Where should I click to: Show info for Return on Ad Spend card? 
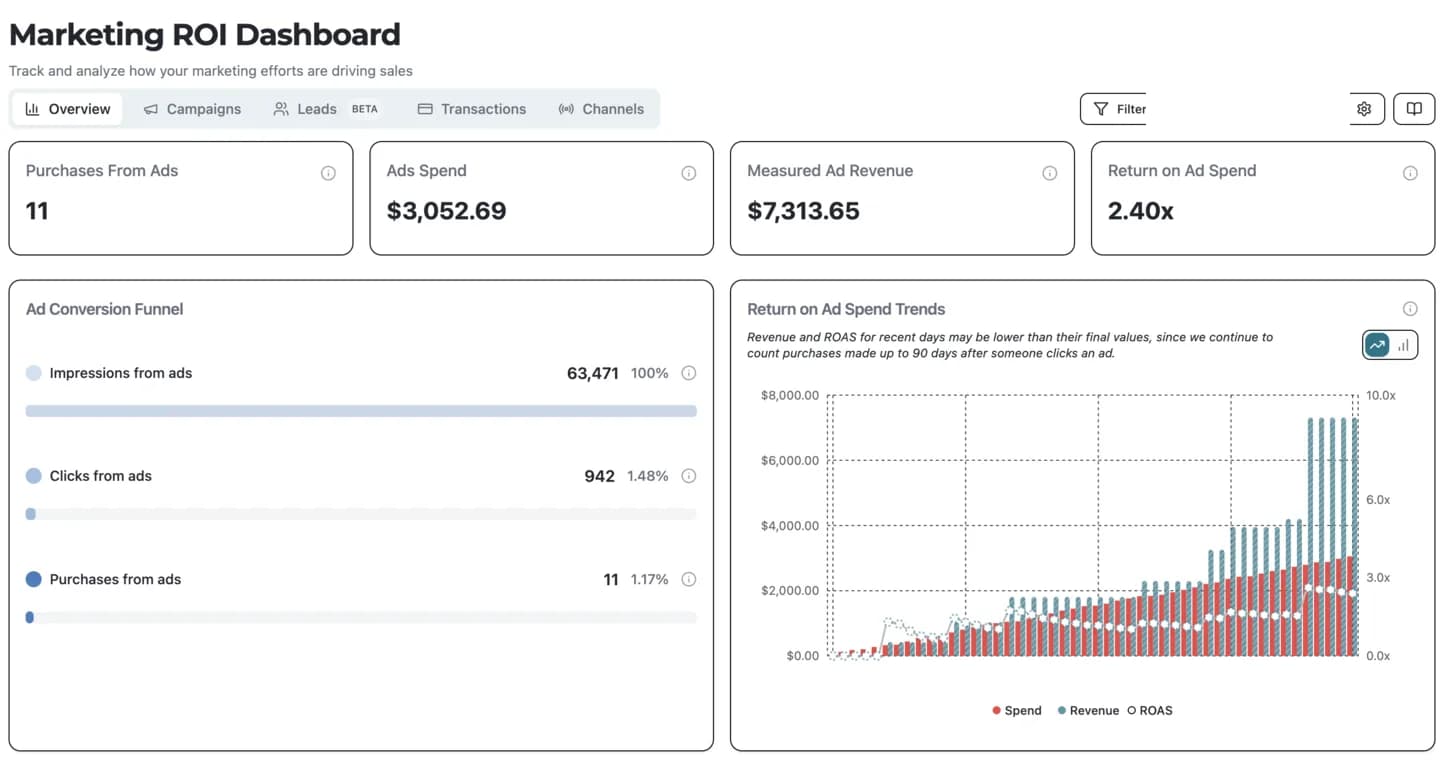pos(1410,173)
